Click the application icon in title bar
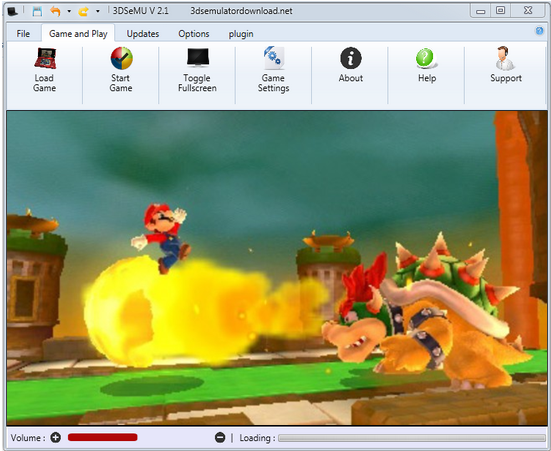Image resolution: width=551 pixels, height=451 pixels. [13, 11]
